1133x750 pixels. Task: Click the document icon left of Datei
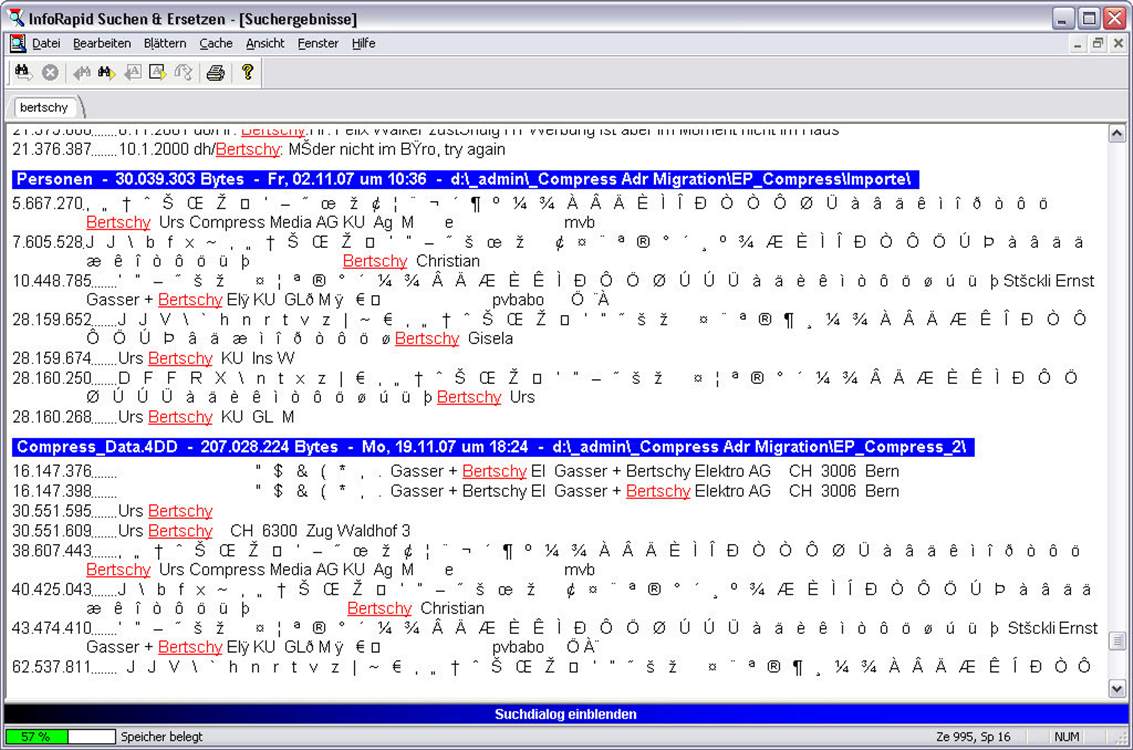[17, 43]
